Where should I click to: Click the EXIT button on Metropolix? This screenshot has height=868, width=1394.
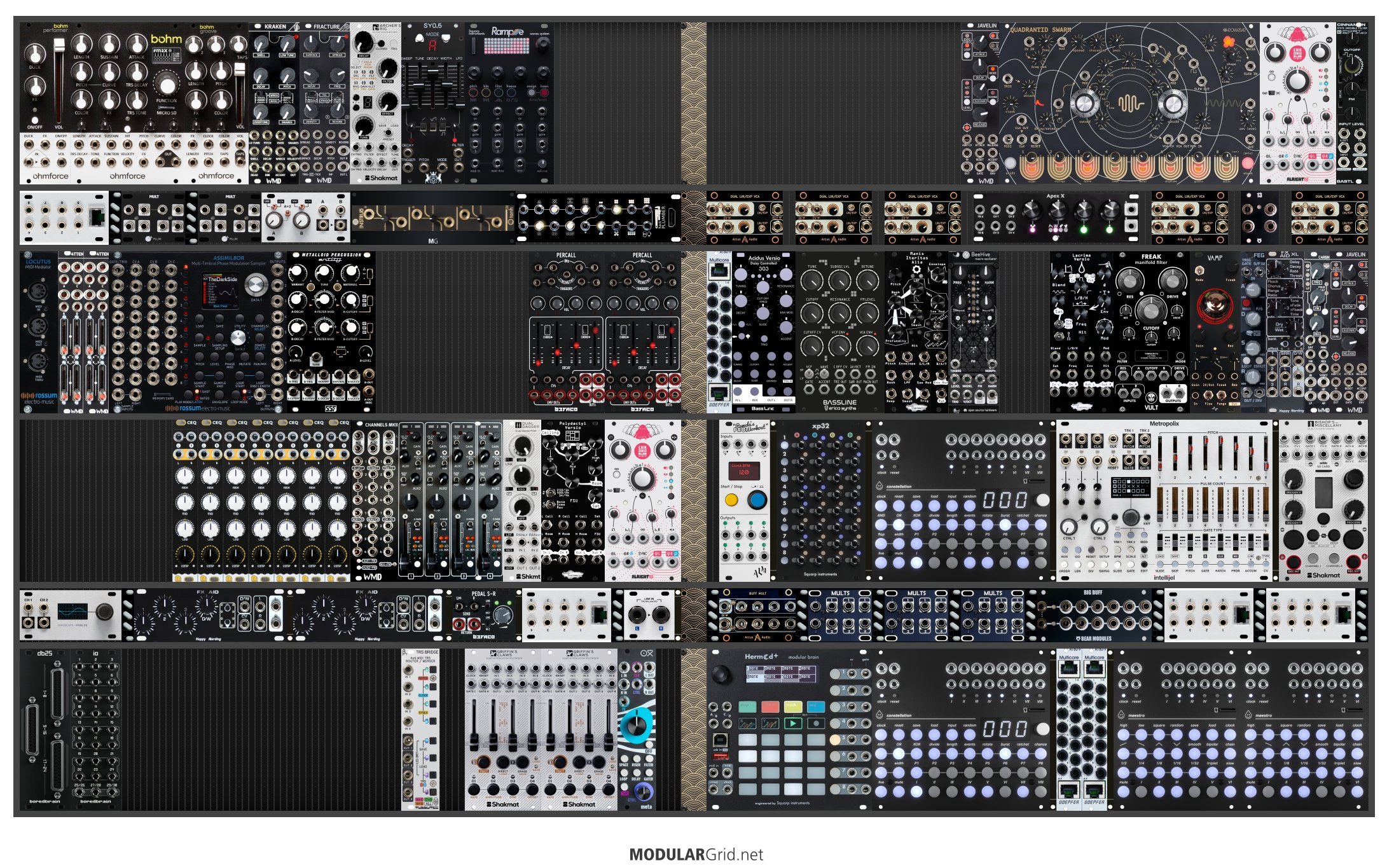(x=1147, y=516)
